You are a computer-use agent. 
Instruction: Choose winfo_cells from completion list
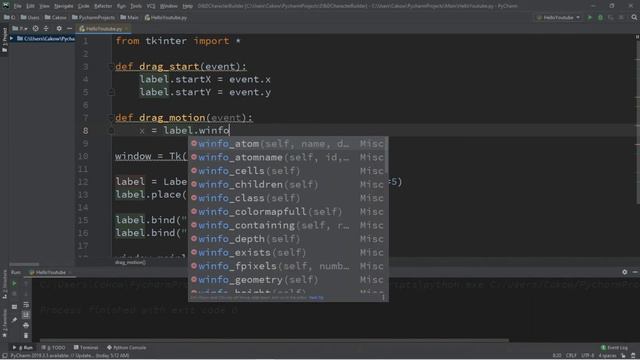tap(287, 171)
